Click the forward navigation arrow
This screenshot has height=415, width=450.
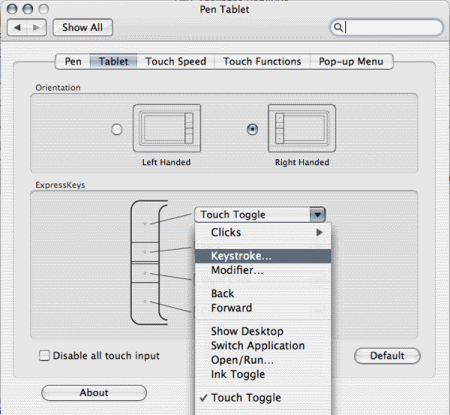tap(36, 27)
